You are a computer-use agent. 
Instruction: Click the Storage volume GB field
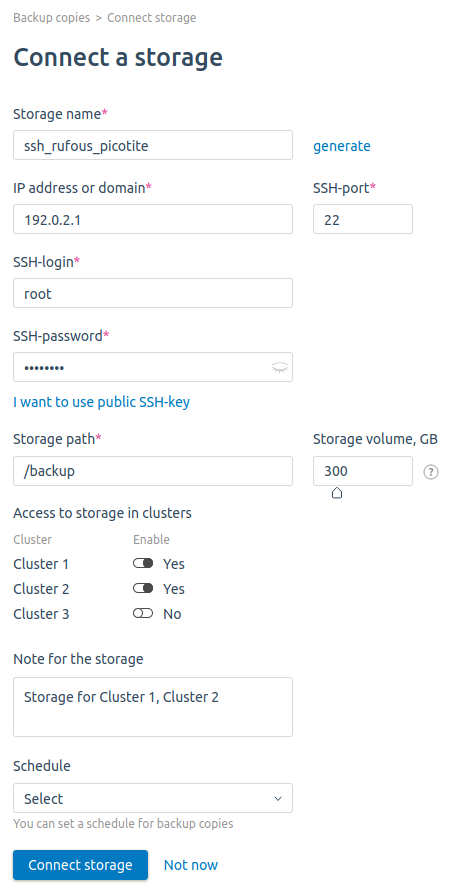pos(363,471)
